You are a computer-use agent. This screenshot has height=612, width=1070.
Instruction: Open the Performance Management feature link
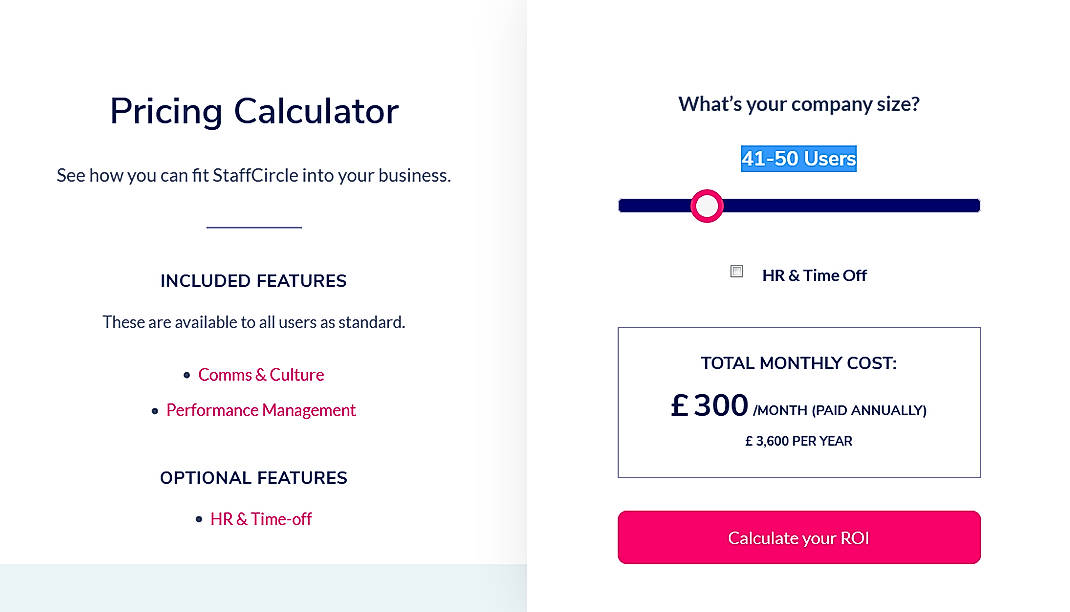point(261,410)
